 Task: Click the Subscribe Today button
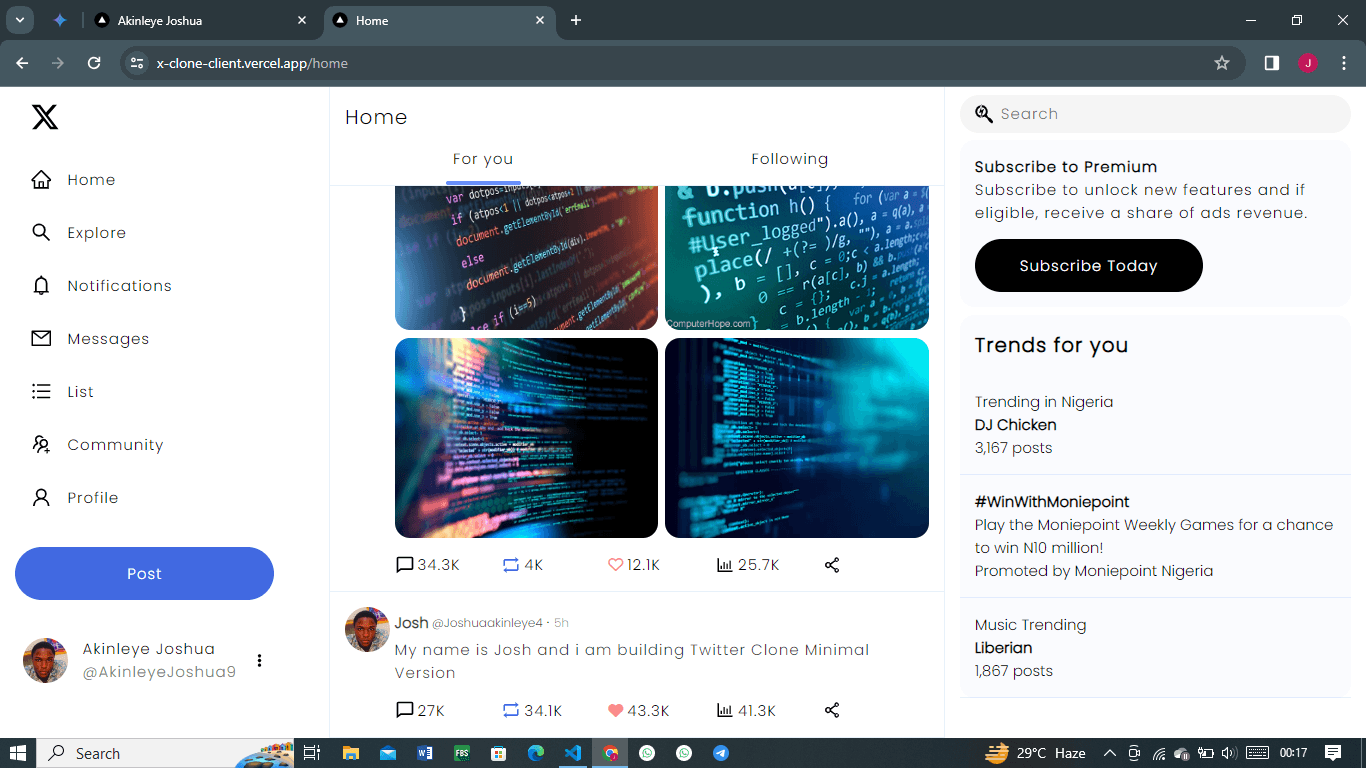tap(1088, 265)
